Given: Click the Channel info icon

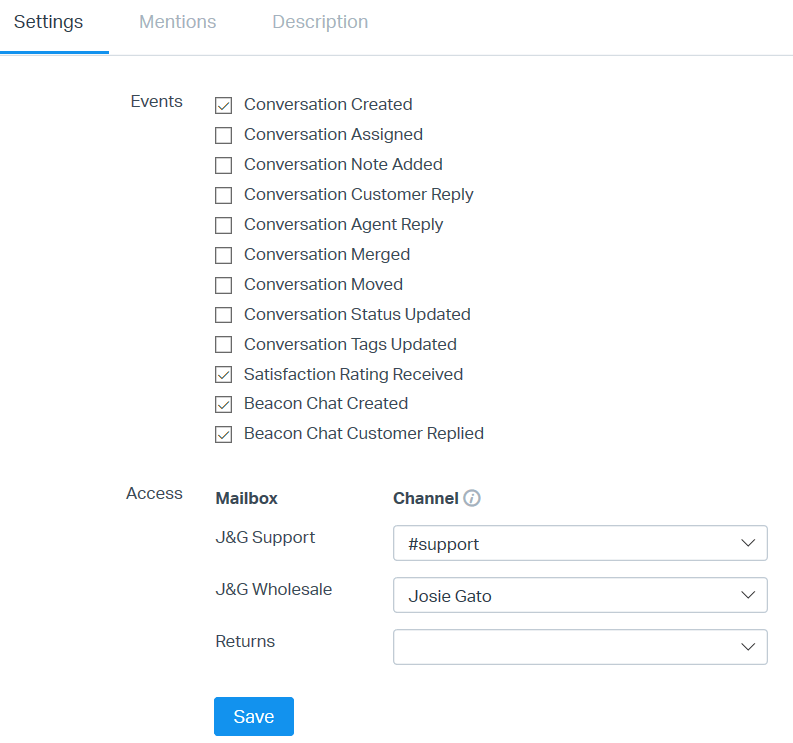Looking at the screenshot, I should (473, 498).
